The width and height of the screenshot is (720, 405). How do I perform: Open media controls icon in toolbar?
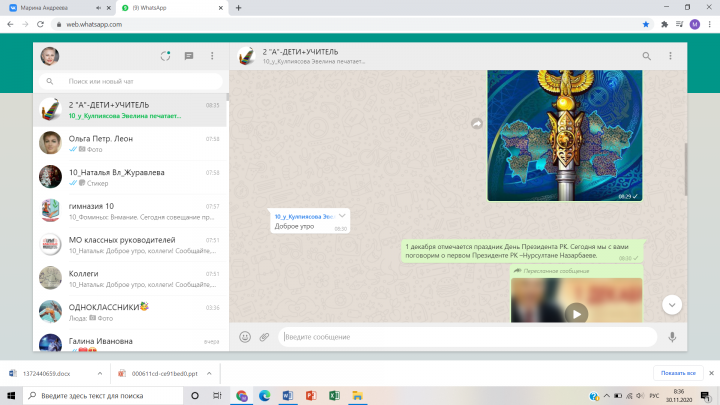680,24
